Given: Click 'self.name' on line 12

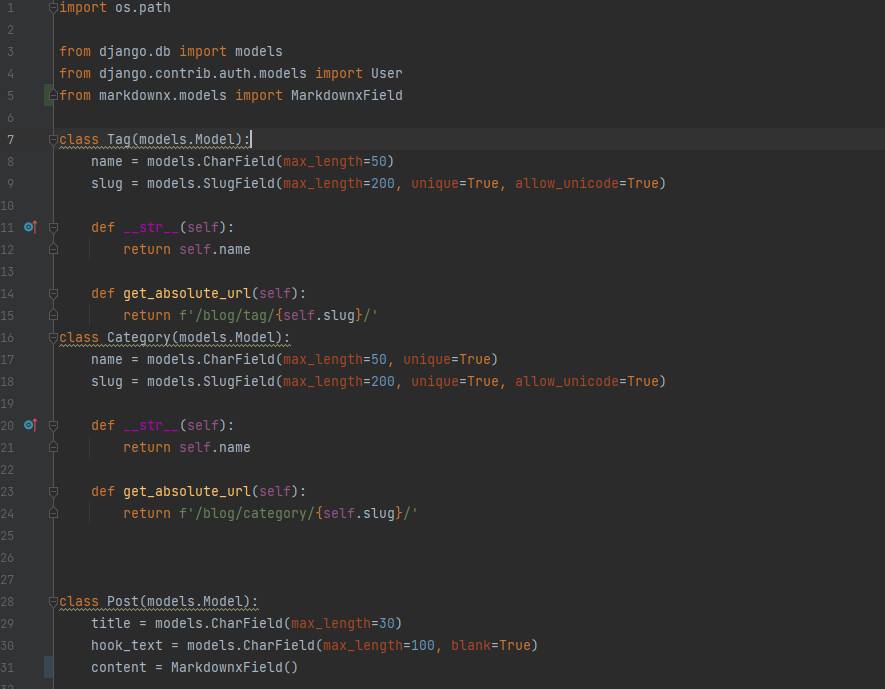Looking at the screenshot, I should tap(214, 249).
